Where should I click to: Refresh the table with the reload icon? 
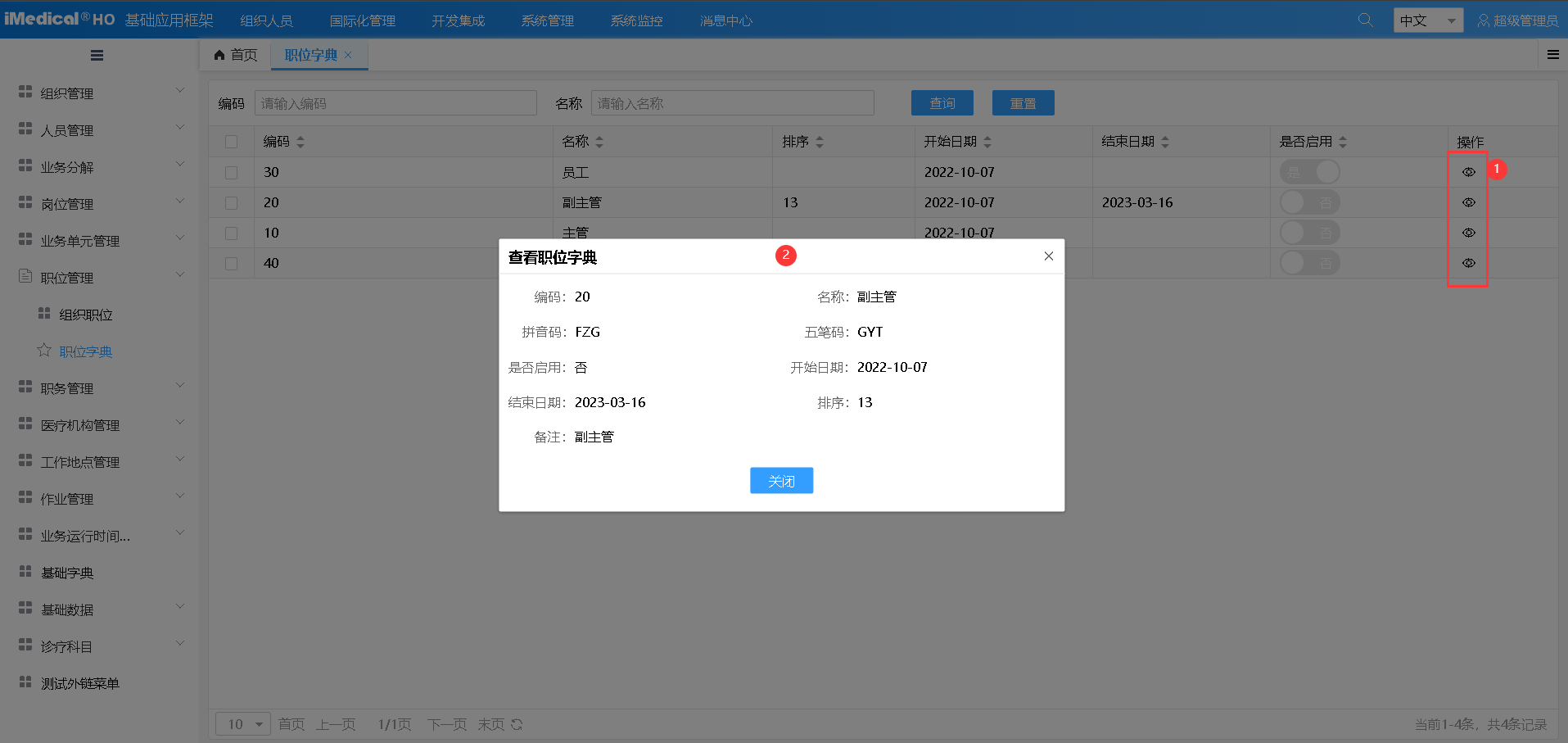[x=517, y=724]
